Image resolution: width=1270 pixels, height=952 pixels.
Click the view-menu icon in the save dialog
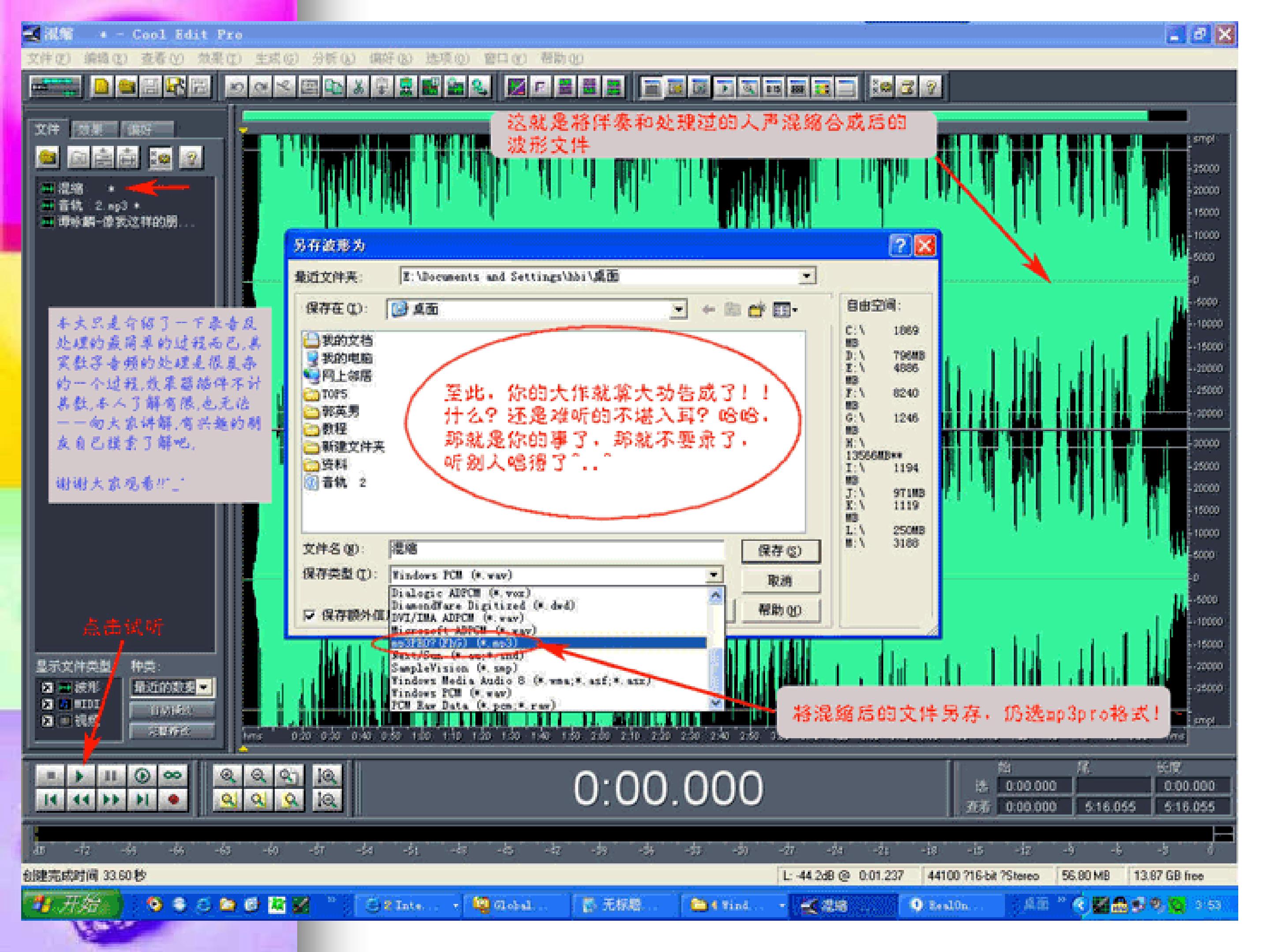785,310
